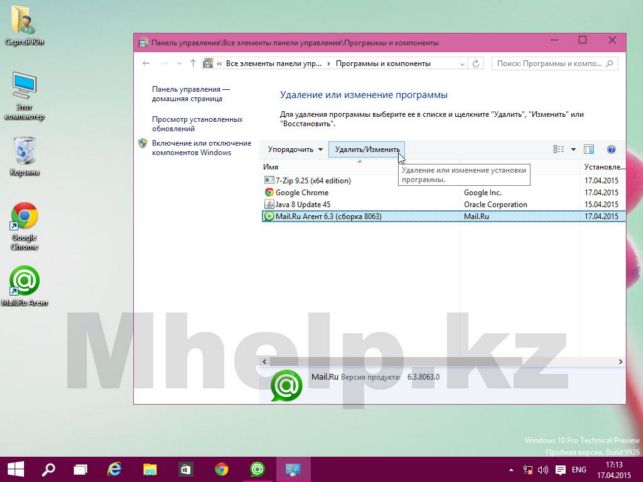Viewport: 643px width, 482px height.
Task: Go up one level arrow
Action: (193, 64)
